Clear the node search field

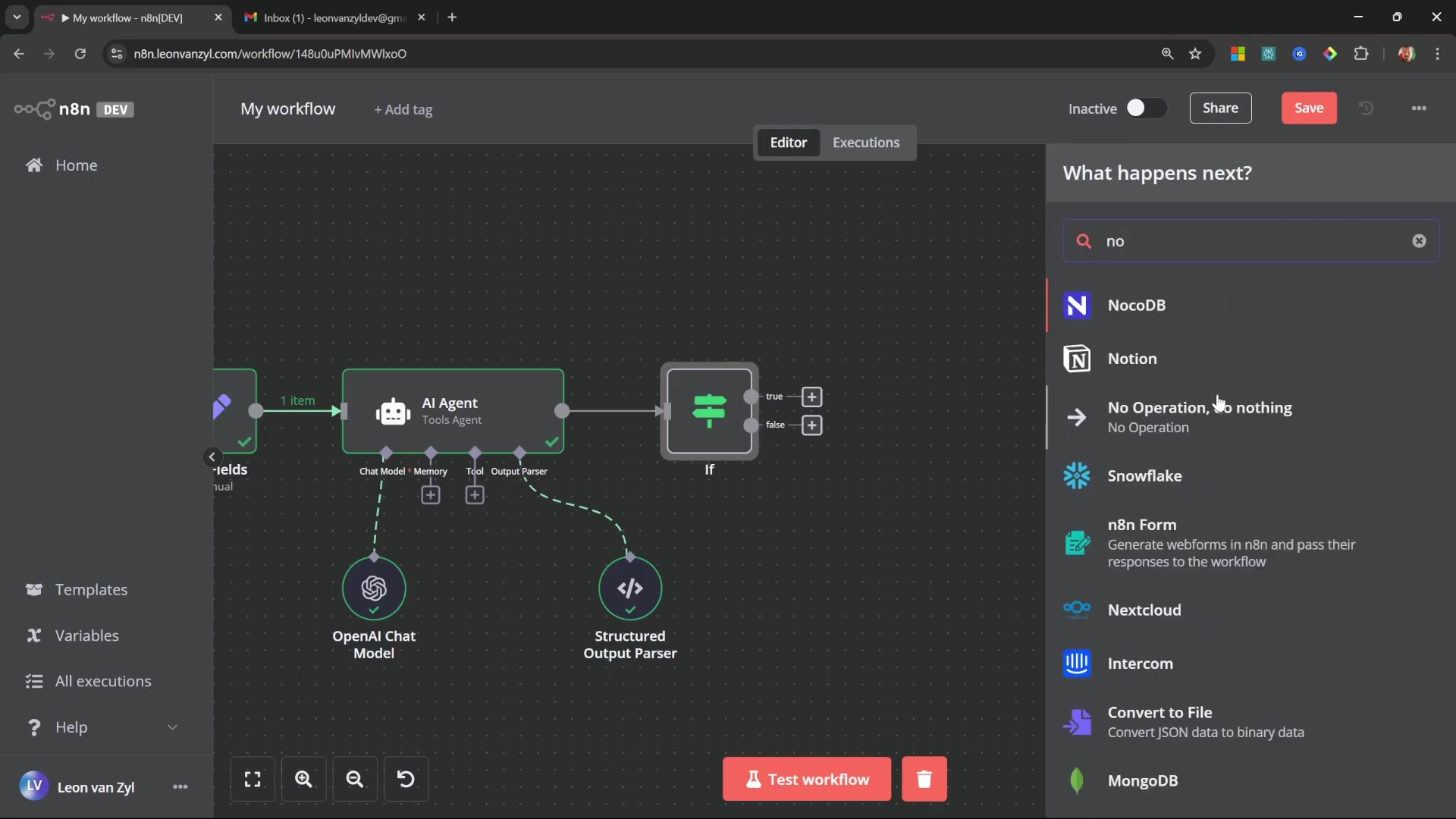(x=1419, y=241)
